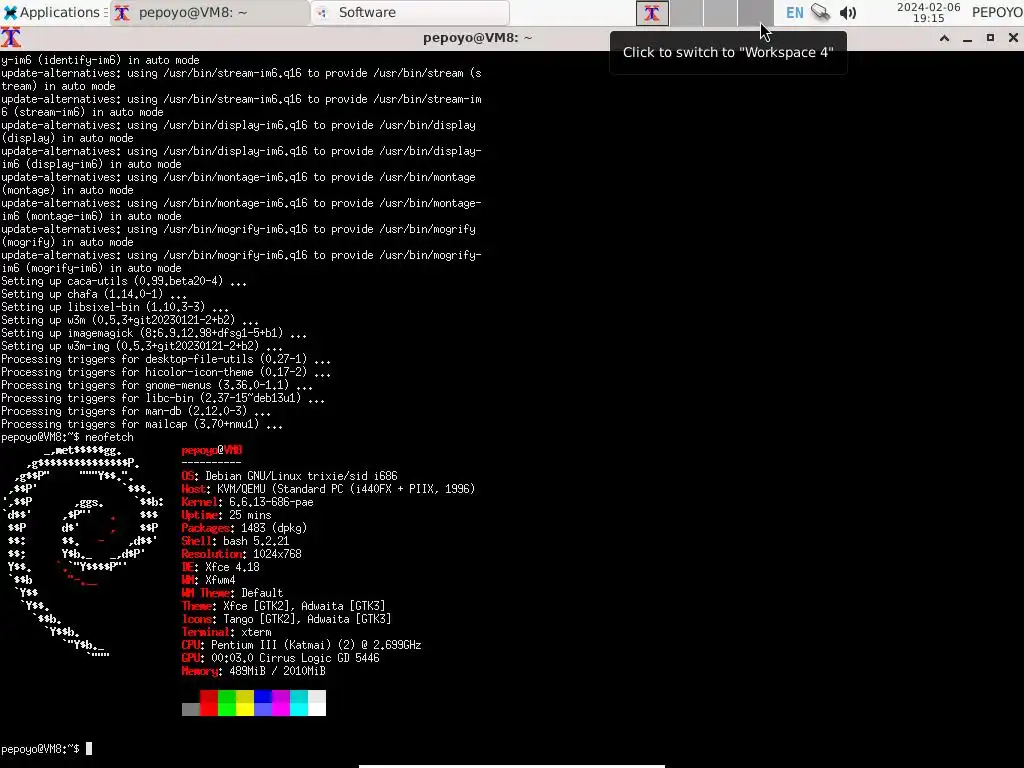Shade the xterm window with the up-arrow button
The width and height of the screenshot is (1024, 768).
(944, 38)
